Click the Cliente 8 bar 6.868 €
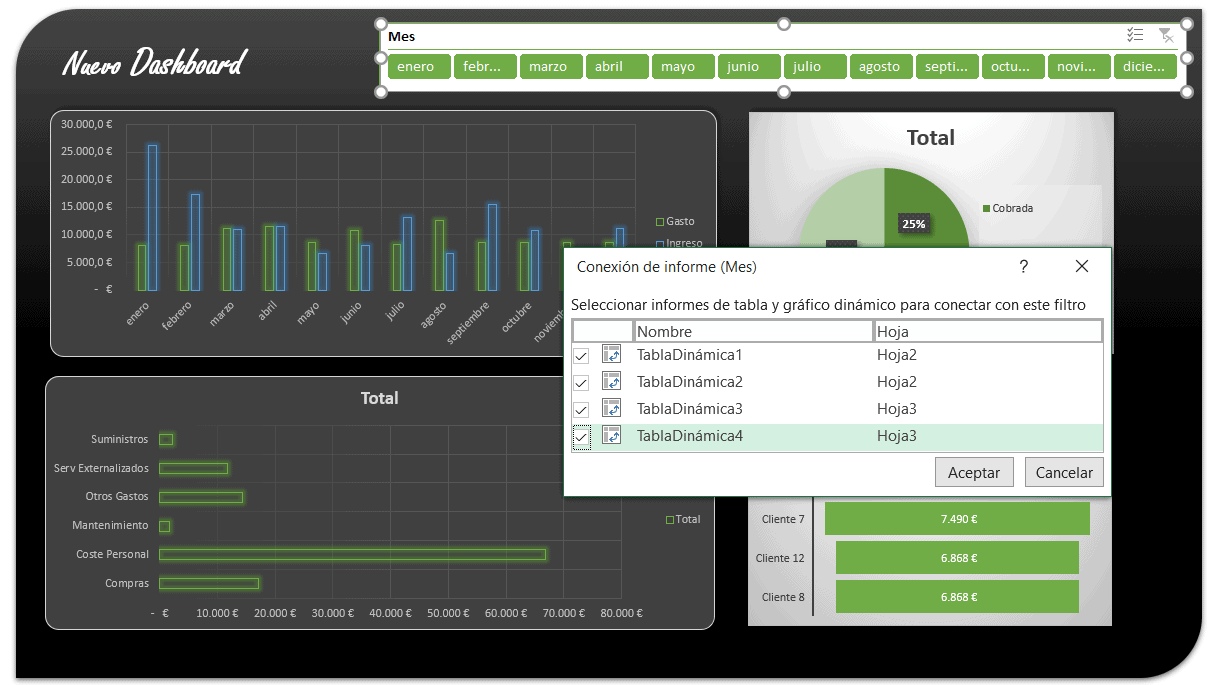 pyautogui.click(x=957, y=597)
